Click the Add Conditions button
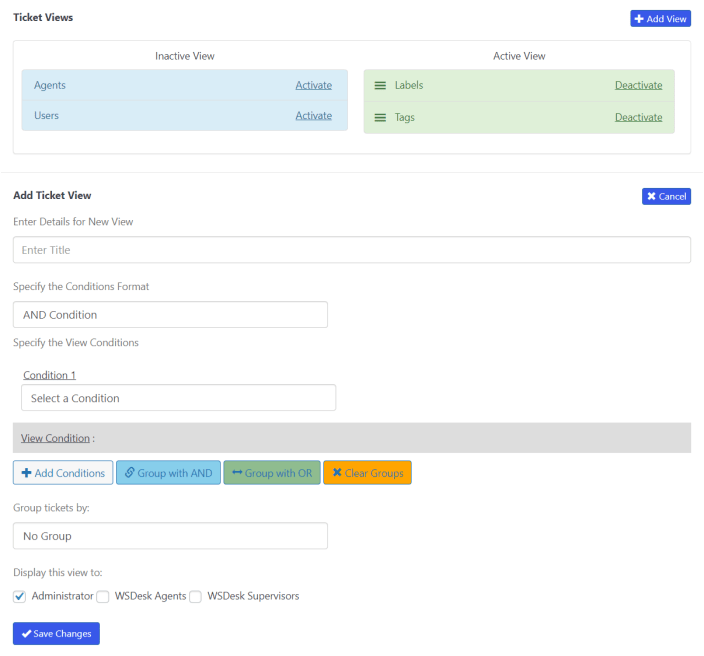Screen dimensions: 704x656 pos(63,473)
